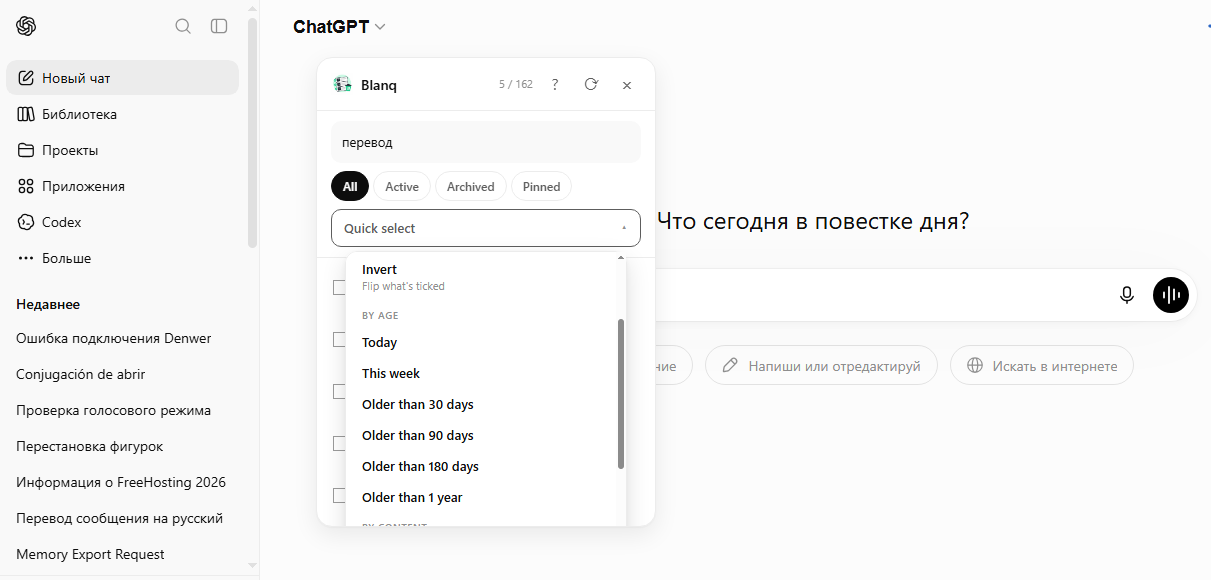The height and width of the screenshot is (580, 1211).
Task: Select the All filter tab
Action: click(350, 186)
